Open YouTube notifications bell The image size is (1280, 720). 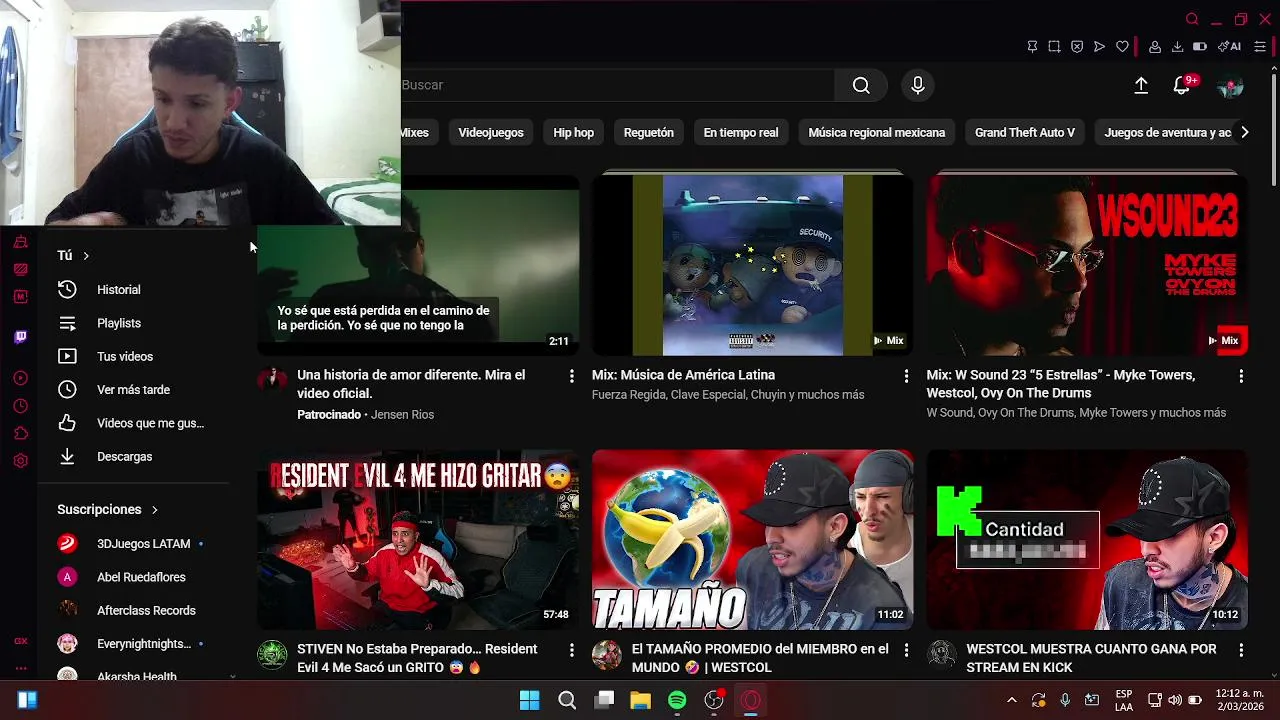pos(1182,86)
